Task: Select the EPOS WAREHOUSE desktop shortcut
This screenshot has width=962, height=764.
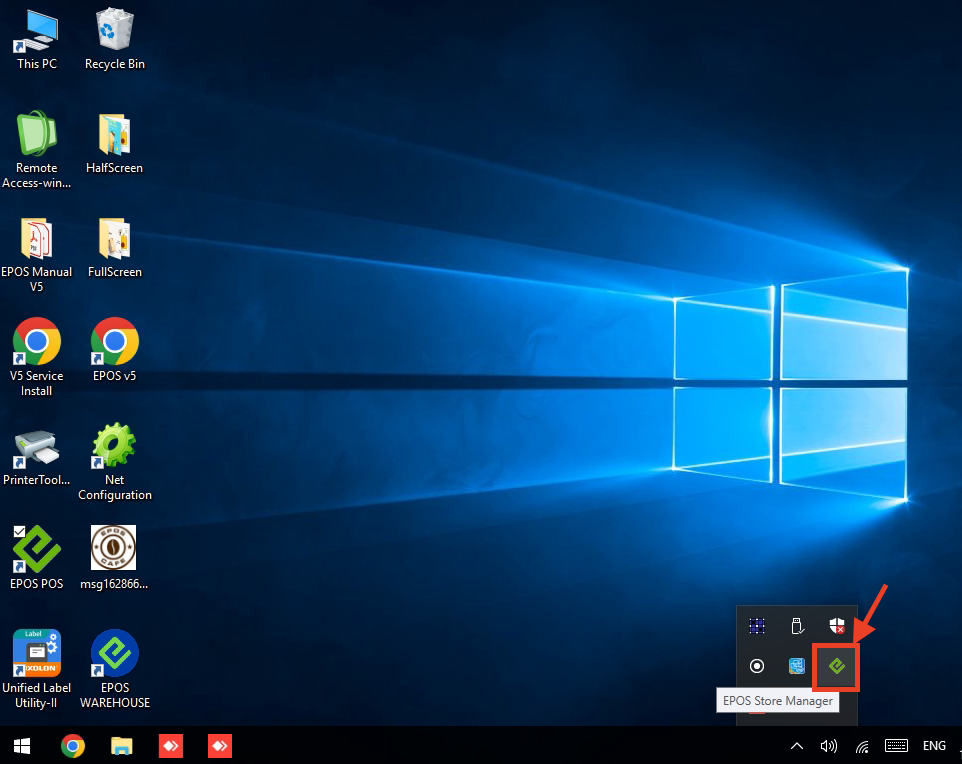Action: click(x=115, y=669)
